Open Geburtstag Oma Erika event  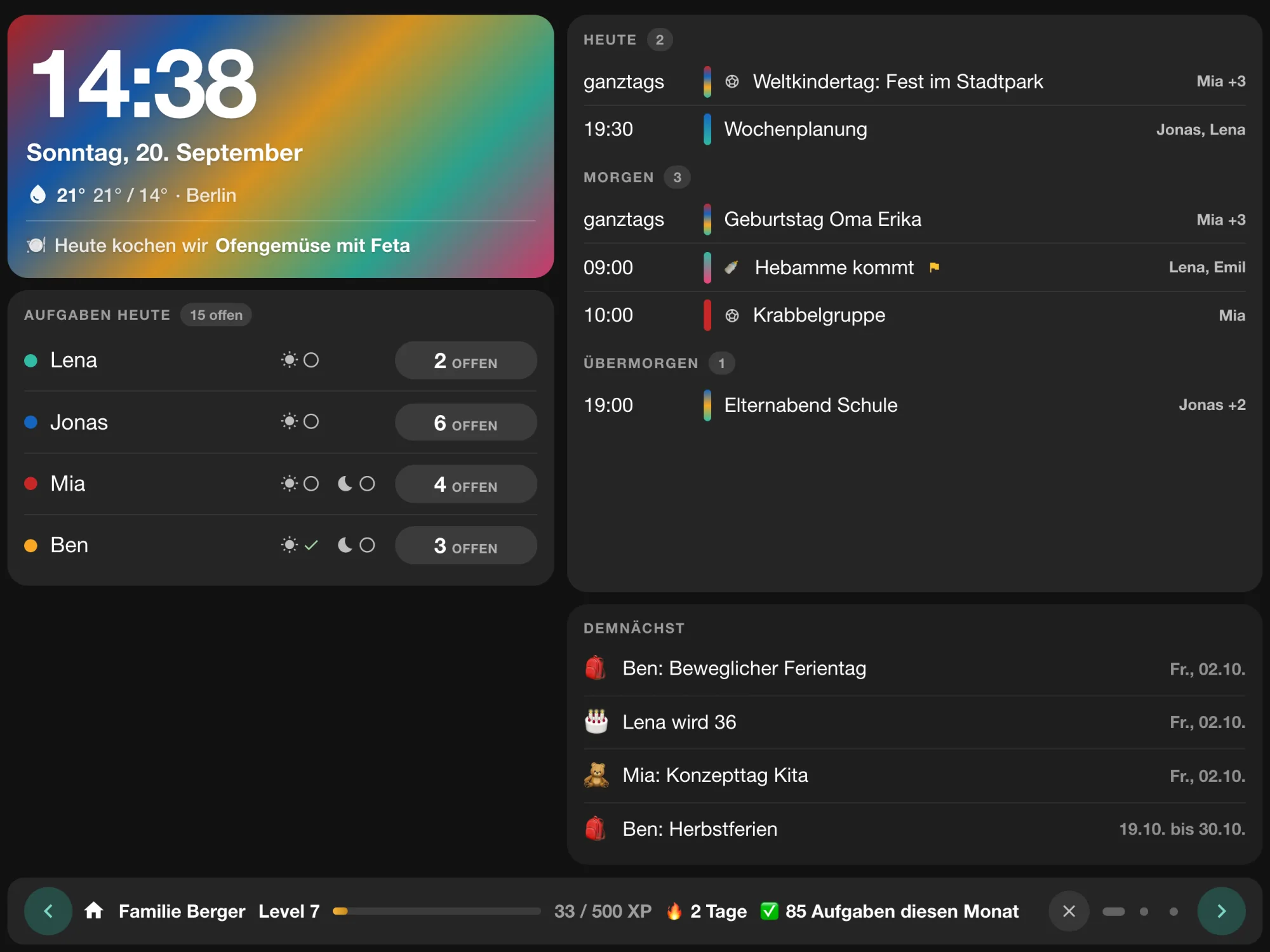(x=914, y=219)
